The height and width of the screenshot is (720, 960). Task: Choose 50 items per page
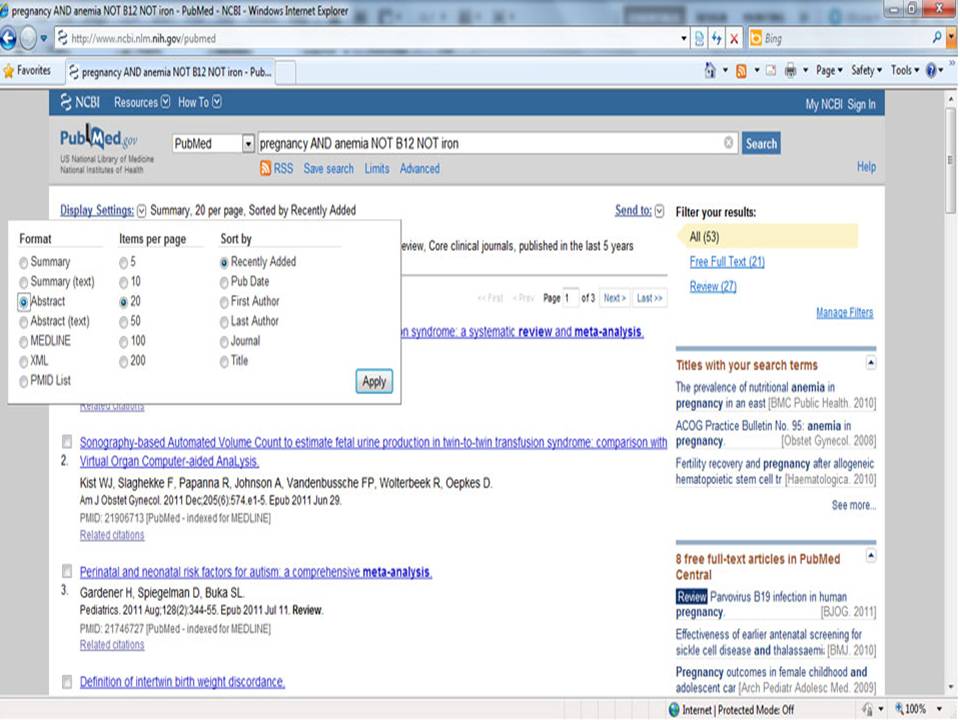tap(124, 322)
